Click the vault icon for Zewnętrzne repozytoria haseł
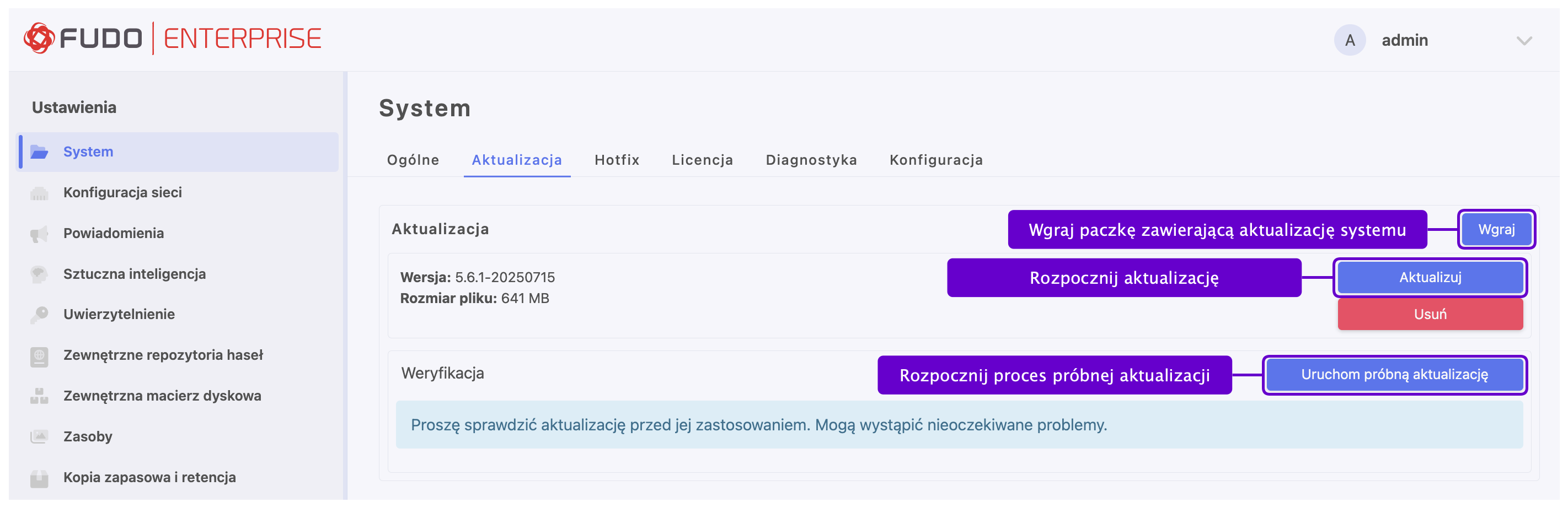 point(40,356)
